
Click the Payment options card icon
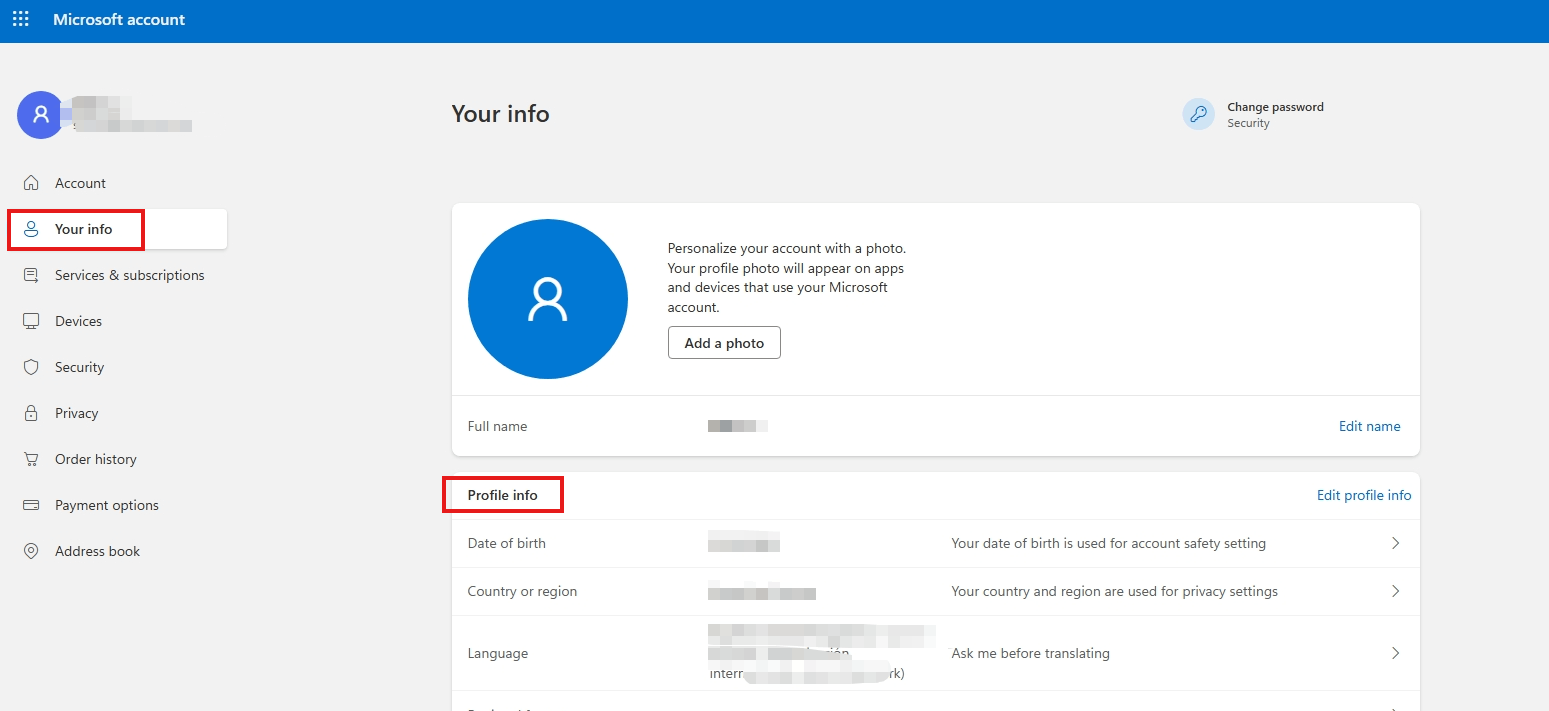tap(31, 505)
